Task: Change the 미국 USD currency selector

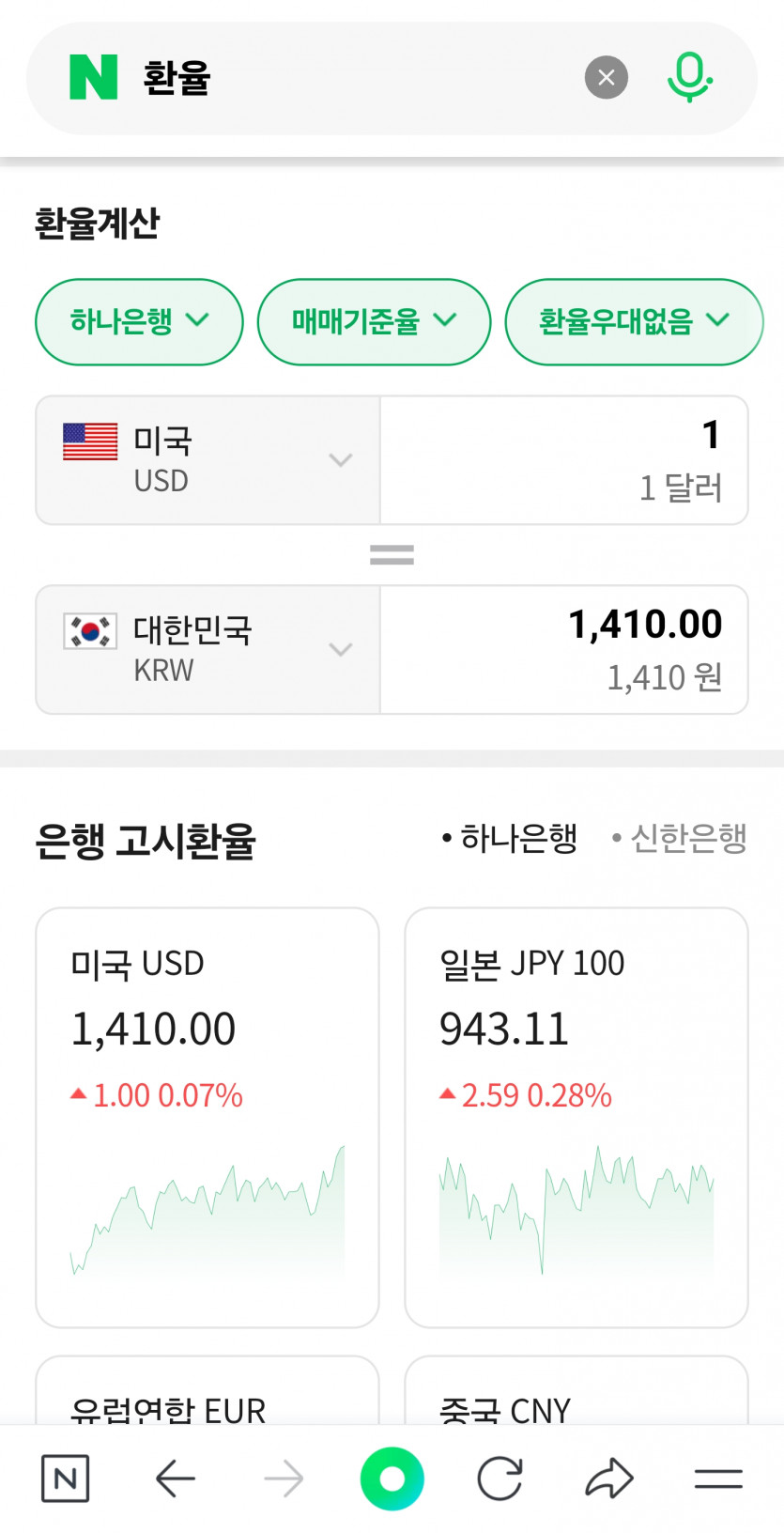Action: point(208,460)
